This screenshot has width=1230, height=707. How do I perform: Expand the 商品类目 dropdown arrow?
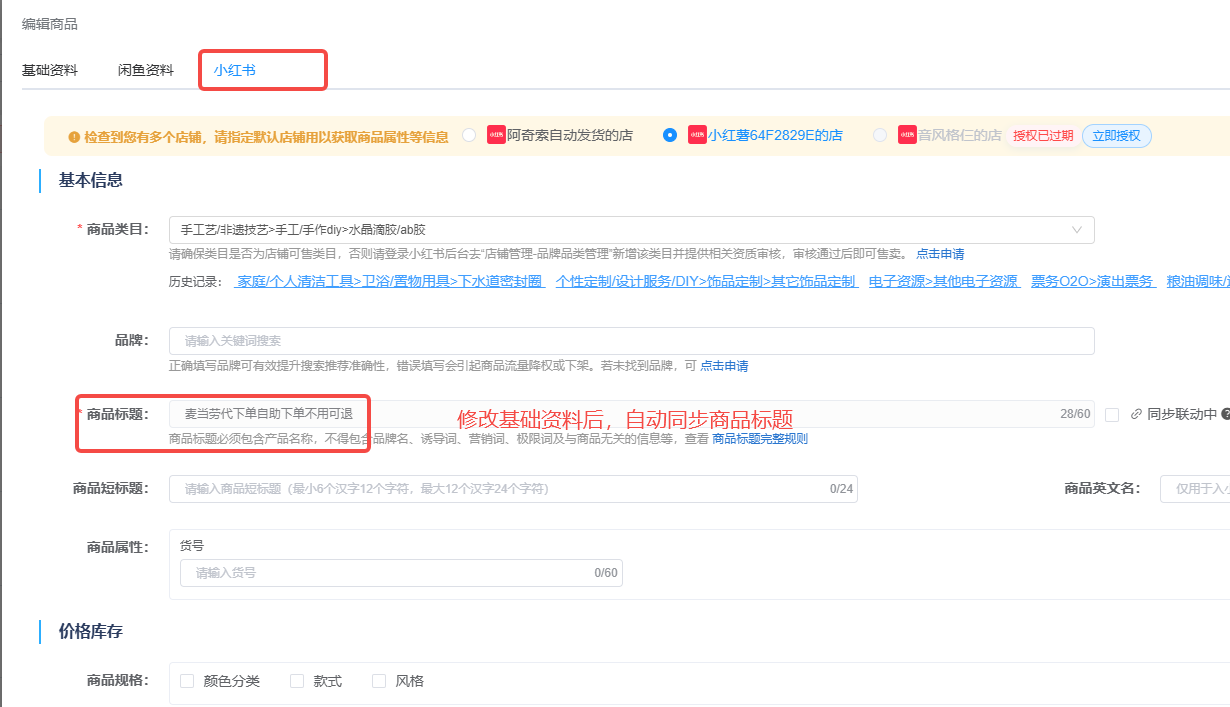tap(1077, 230)
